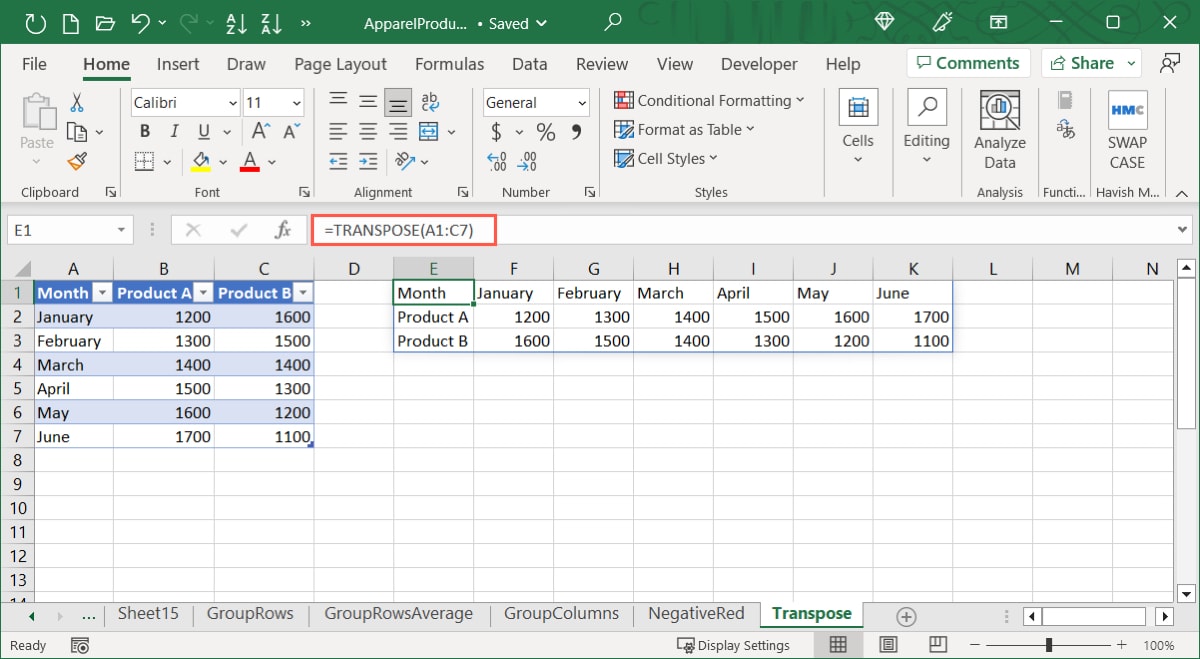Select the NegativeRed sheet tab
This screenshot has width=1200, height=659.
(x=696, y=613)
